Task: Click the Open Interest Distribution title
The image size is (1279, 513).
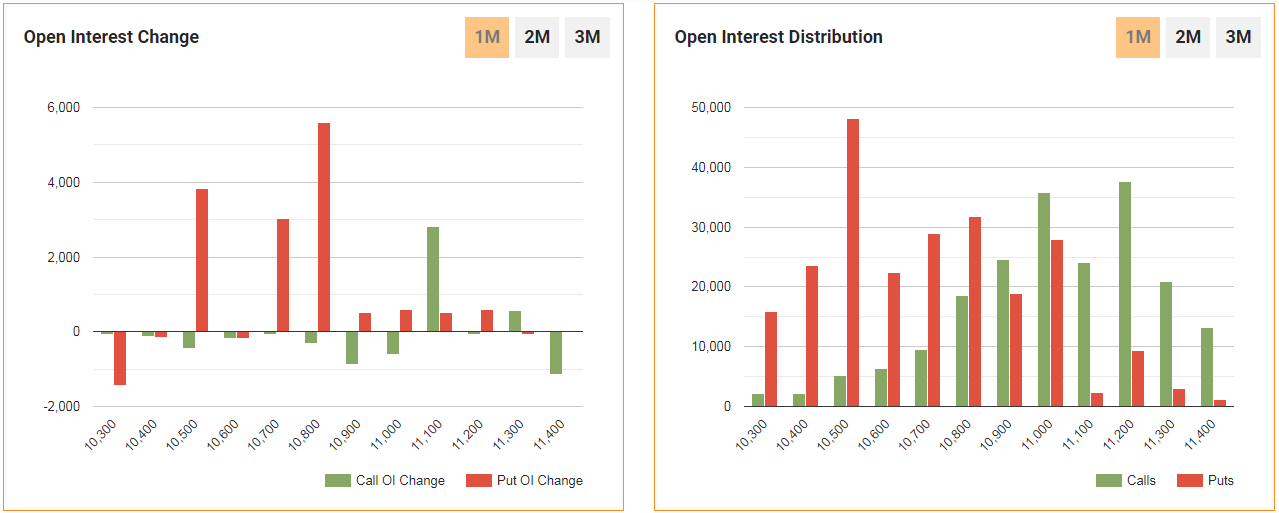Action: 778,37
